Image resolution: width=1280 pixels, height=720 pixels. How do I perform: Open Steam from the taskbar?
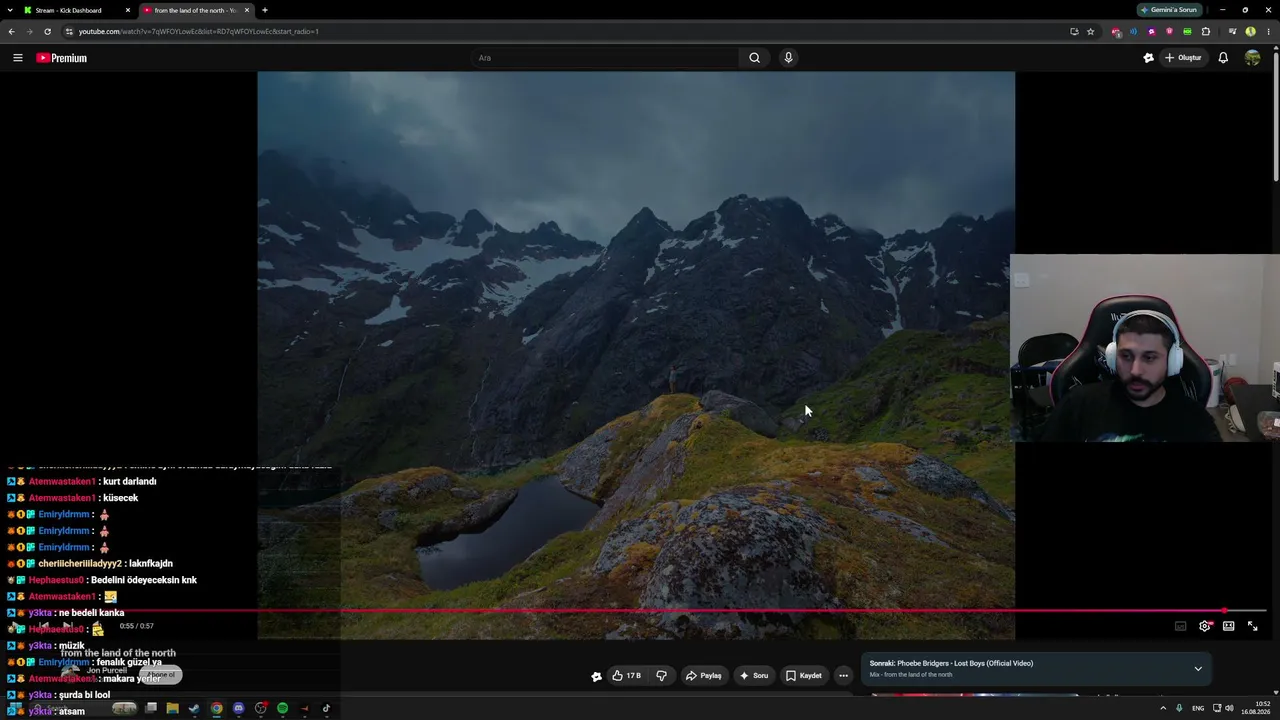point(194,709)
